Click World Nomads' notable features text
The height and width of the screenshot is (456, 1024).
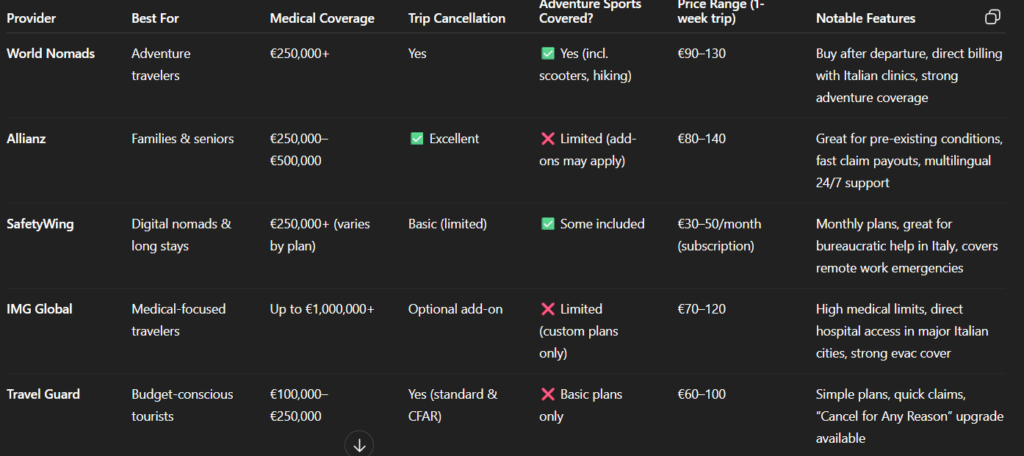pos(909,76)
